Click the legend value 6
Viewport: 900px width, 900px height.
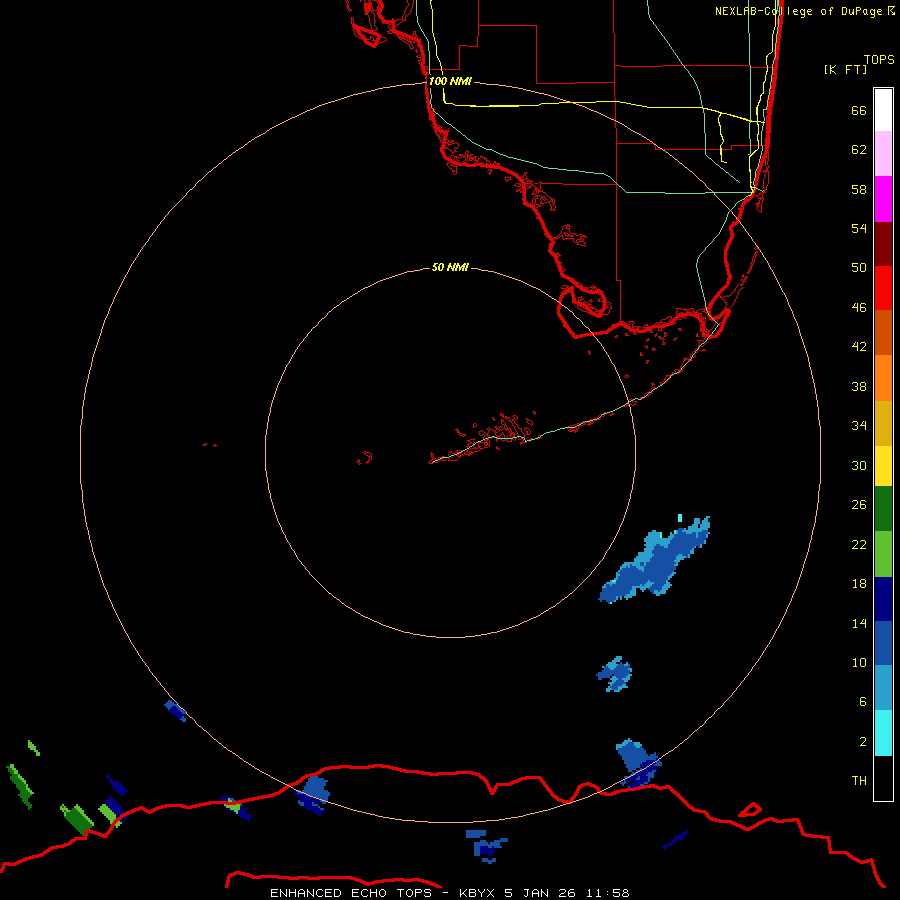[x=862, y=702]
